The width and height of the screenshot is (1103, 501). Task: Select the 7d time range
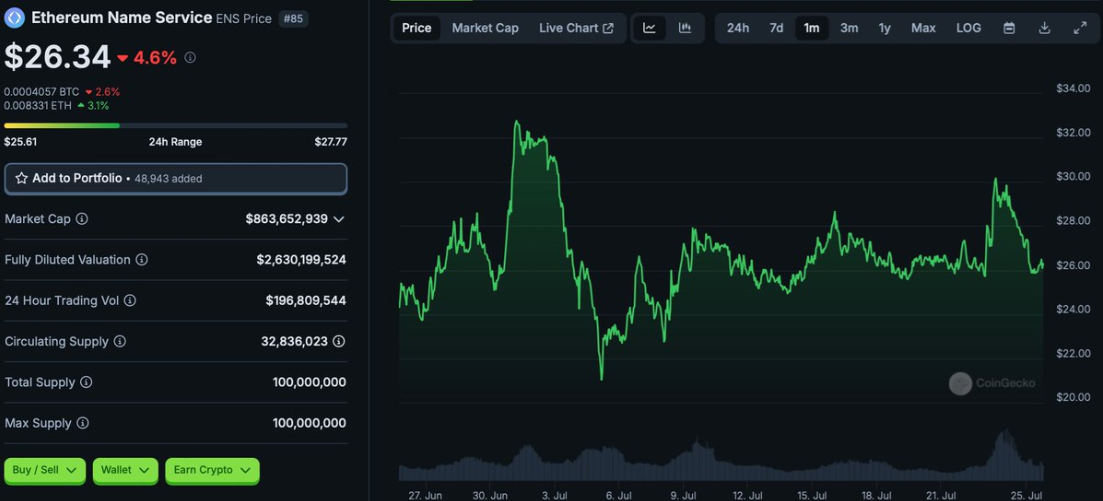(776, 28)
